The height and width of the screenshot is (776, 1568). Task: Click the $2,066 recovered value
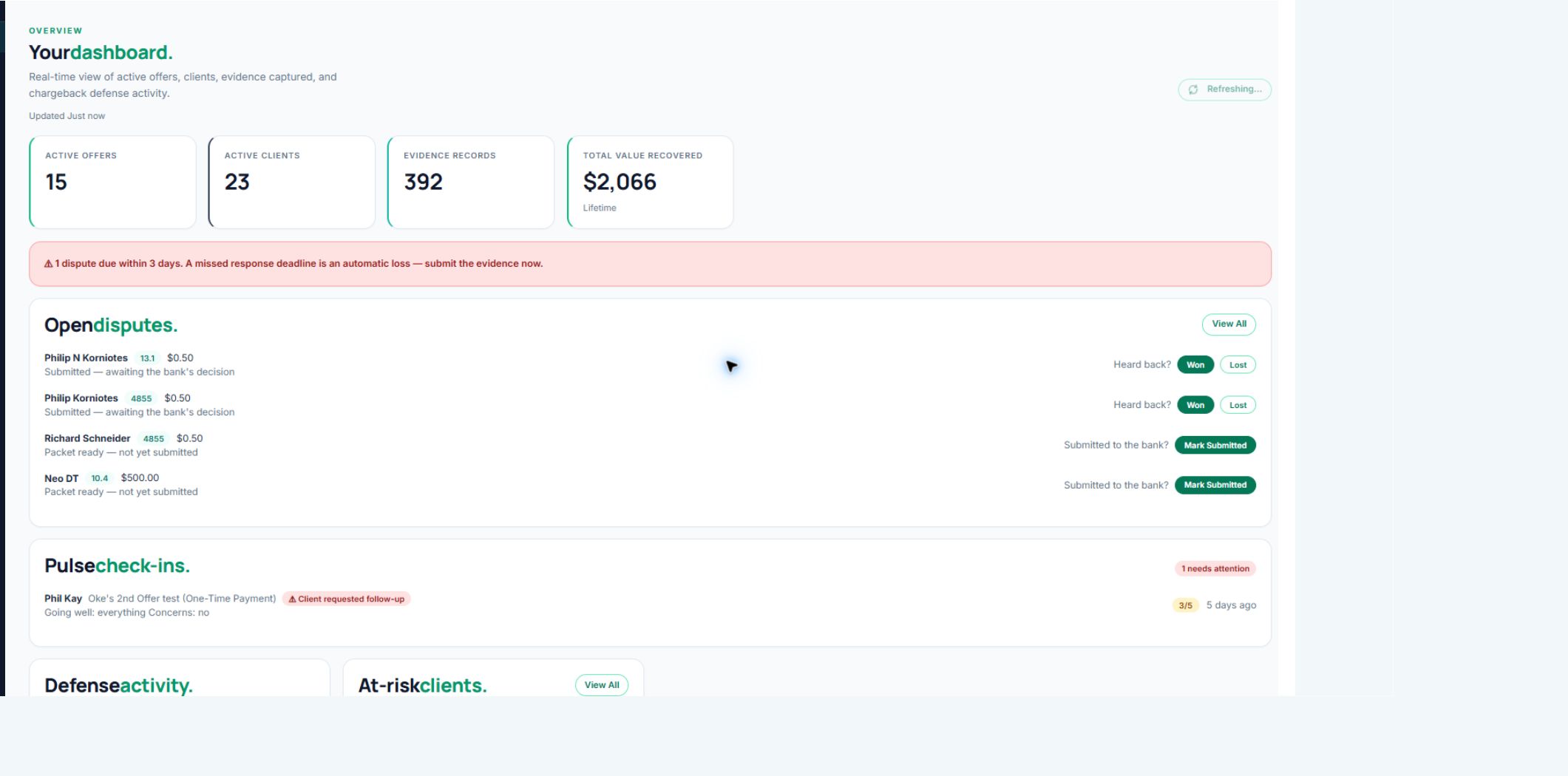(620, 182)
